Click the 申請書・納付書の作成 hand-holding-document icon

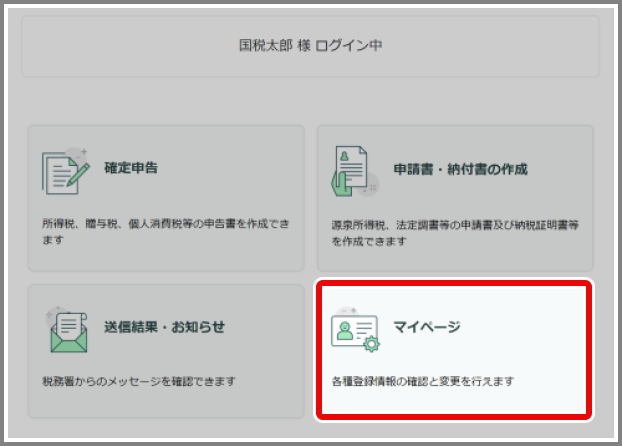(355, 171)
